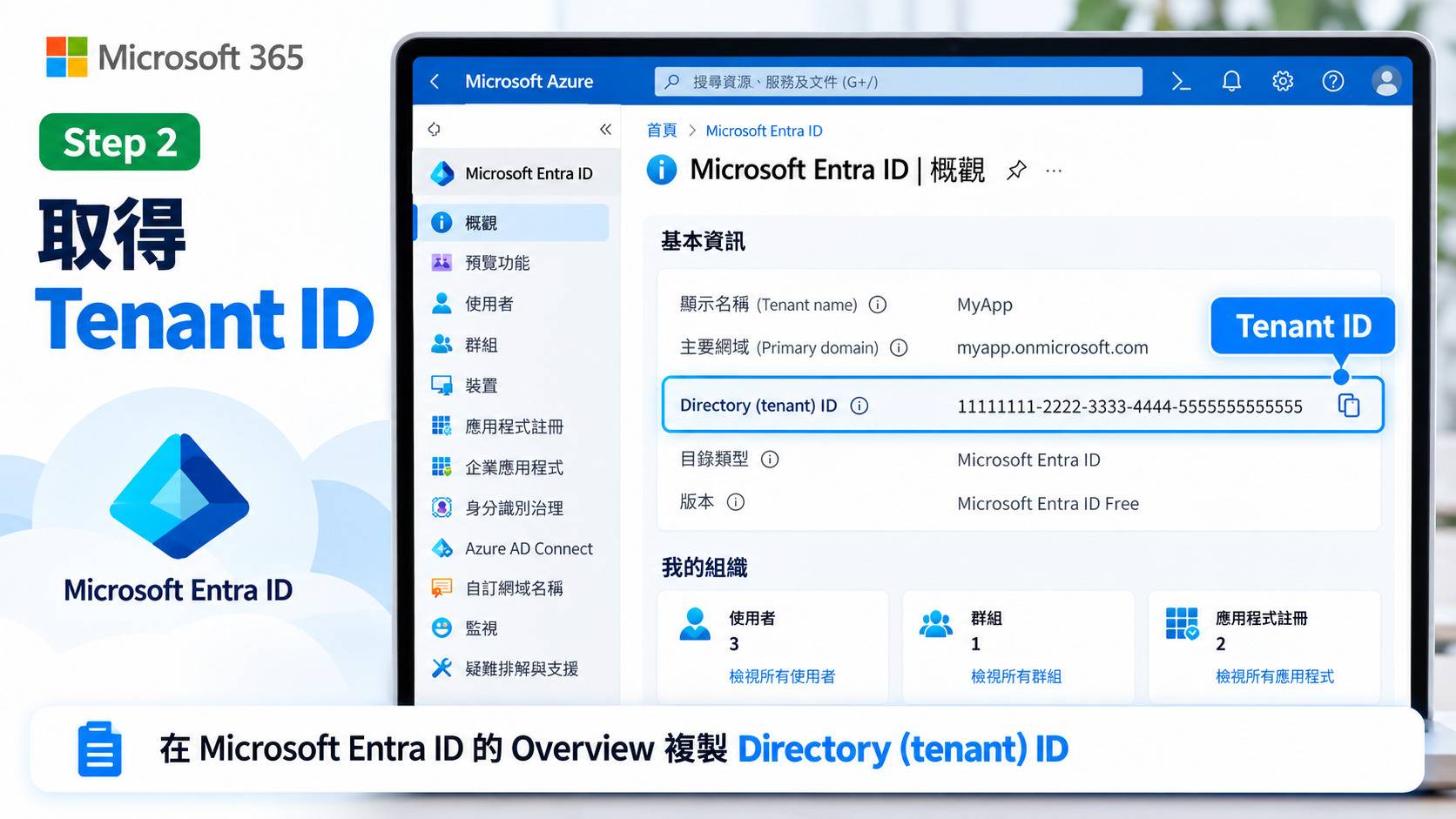Click info icon next to 版本
This screenshot has width=1456, height=819.
736,502
